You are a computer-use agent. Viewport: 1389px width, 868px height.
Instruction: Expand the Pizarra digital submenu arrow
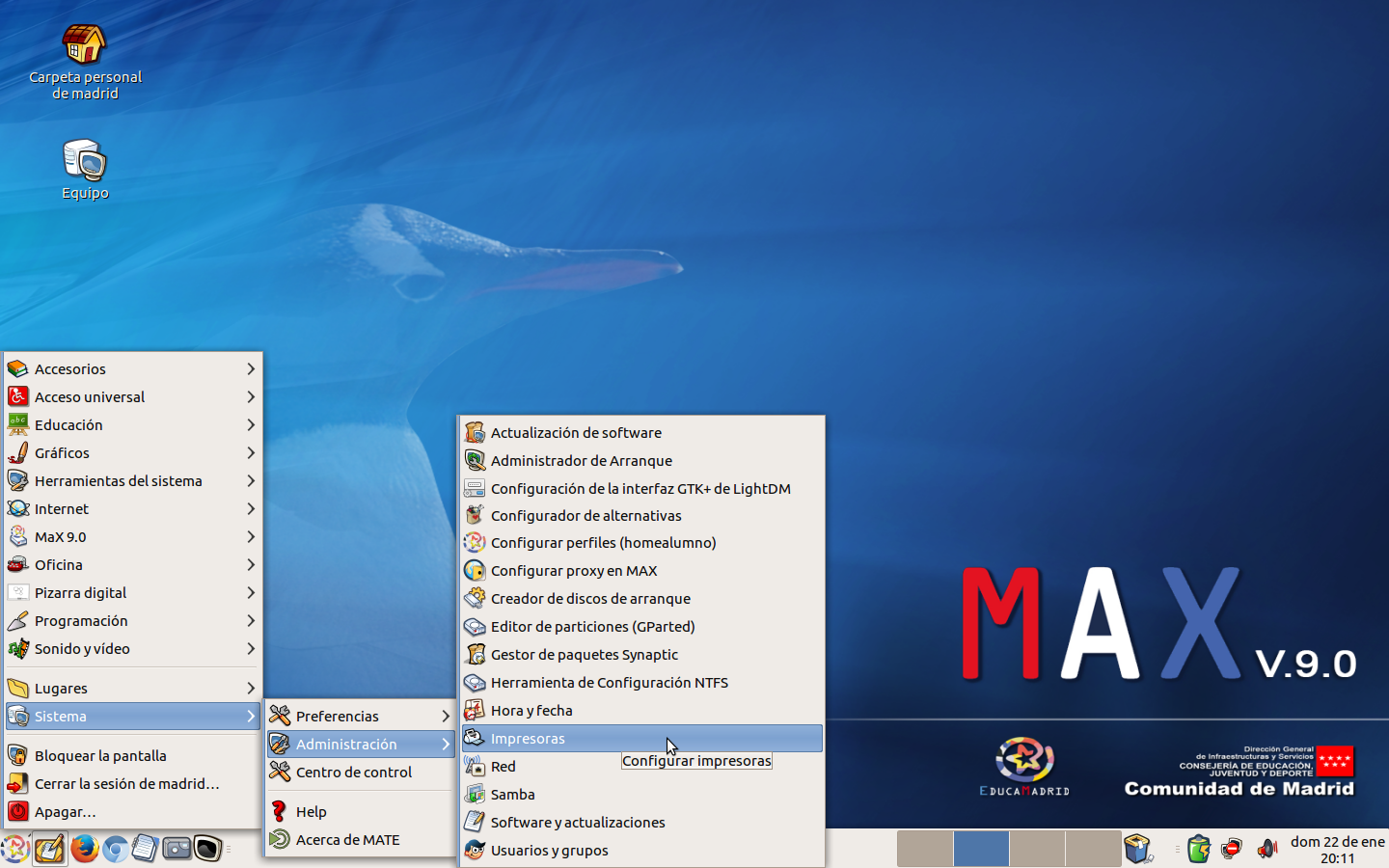point(251,593)
